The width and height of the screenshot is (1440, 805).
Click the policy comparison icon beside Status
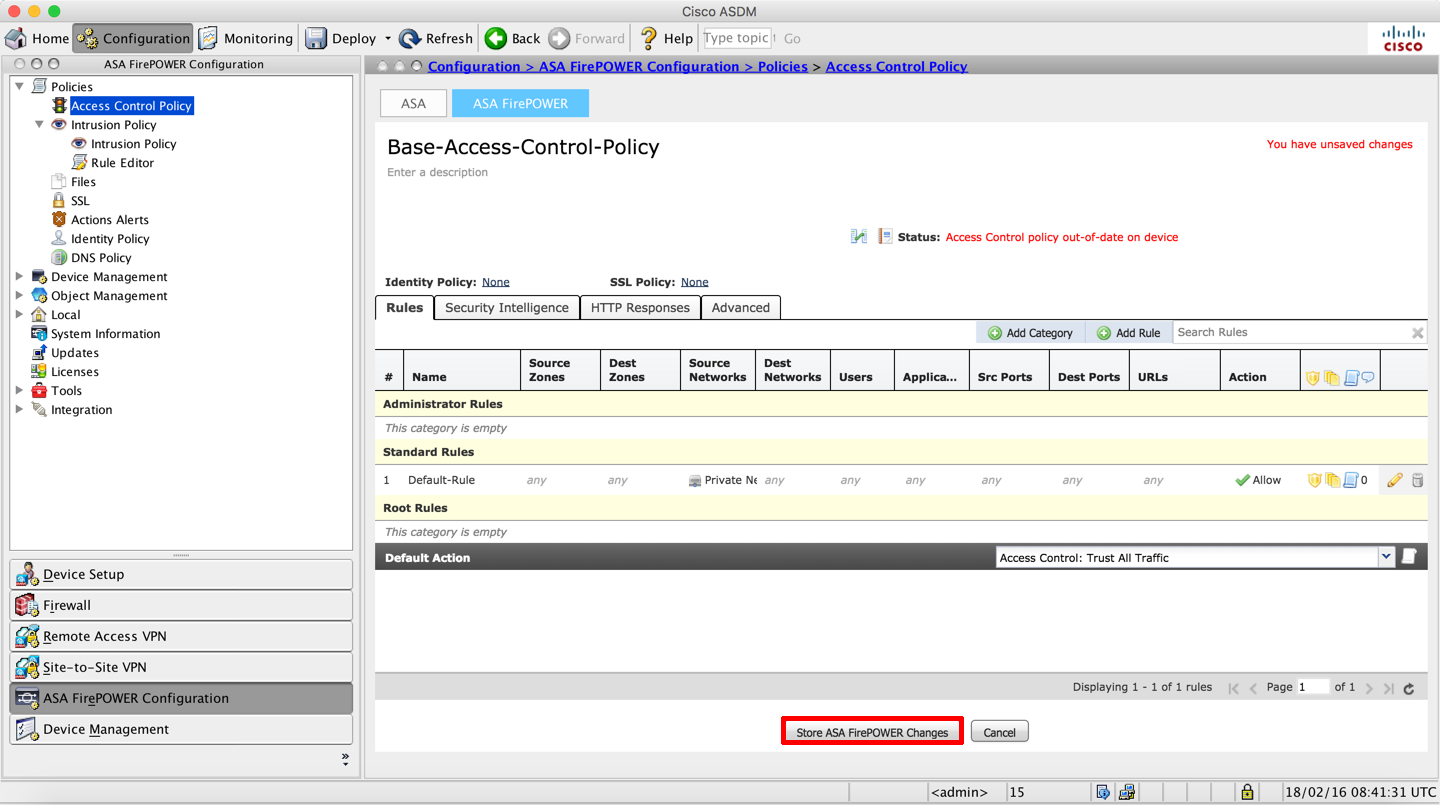tap(859, 237)
